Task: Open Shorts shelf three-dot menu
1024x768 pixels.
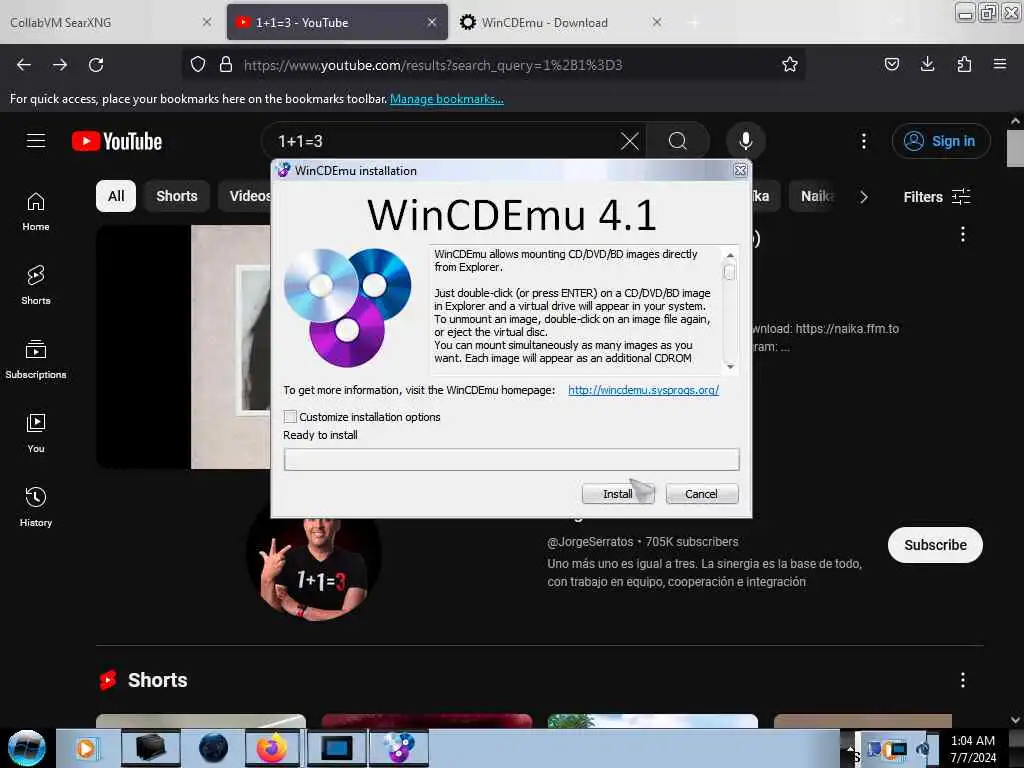Action: point(962,680)
